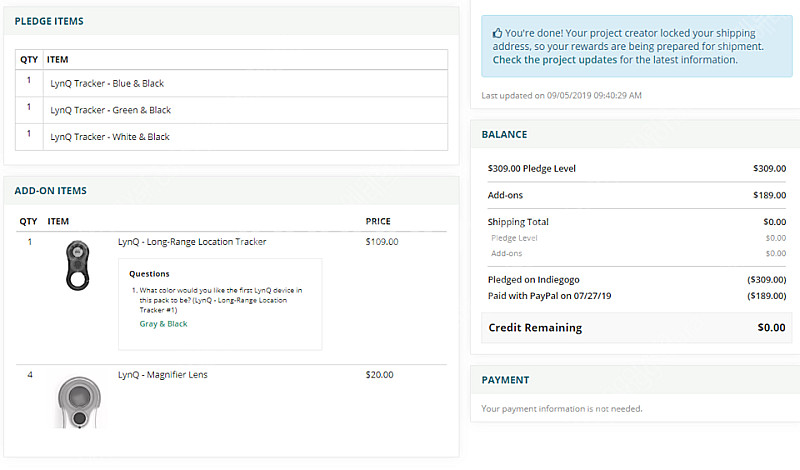Open the Magnifier Lens product thumbnail

(77, 401)
